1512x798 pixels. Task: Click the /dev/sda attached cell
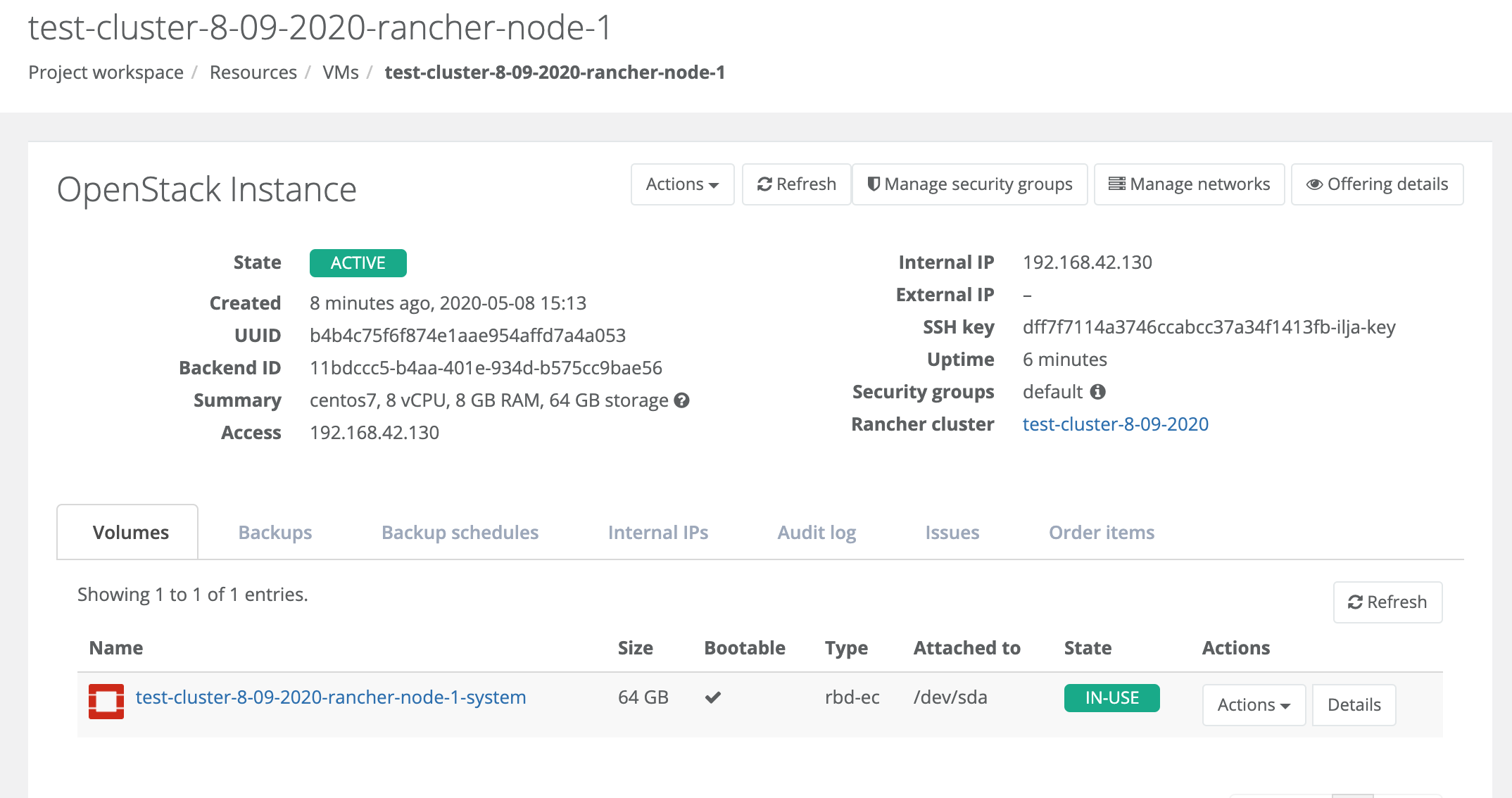tap(950, 697)
